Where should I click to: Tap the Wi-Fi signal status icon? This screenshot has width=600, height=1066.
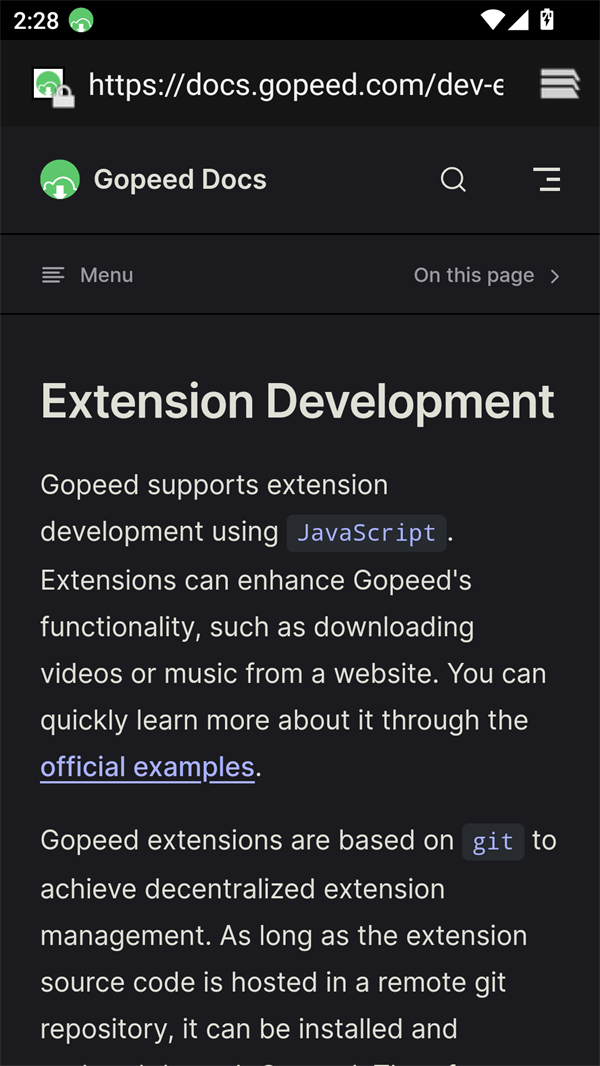click(492, 20)
